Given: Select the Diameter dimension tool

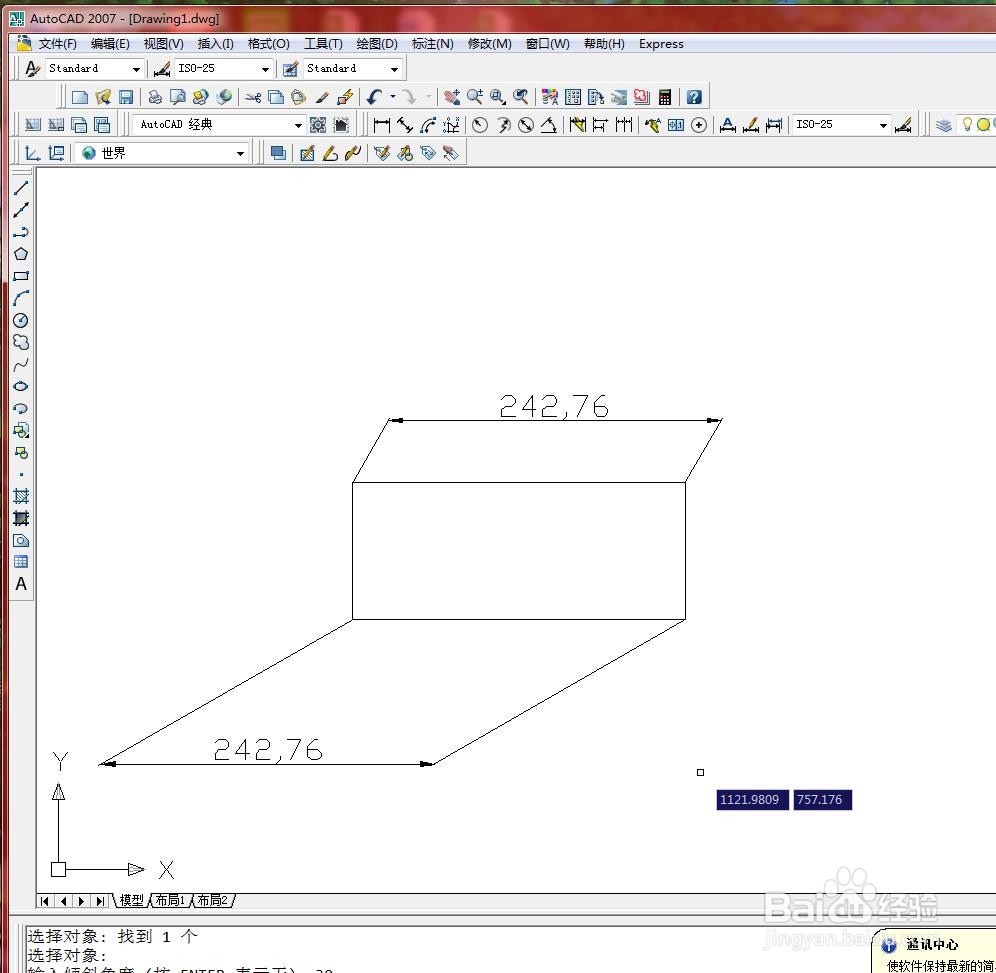Looking at the screenshot, I should (x=526, y=125).
